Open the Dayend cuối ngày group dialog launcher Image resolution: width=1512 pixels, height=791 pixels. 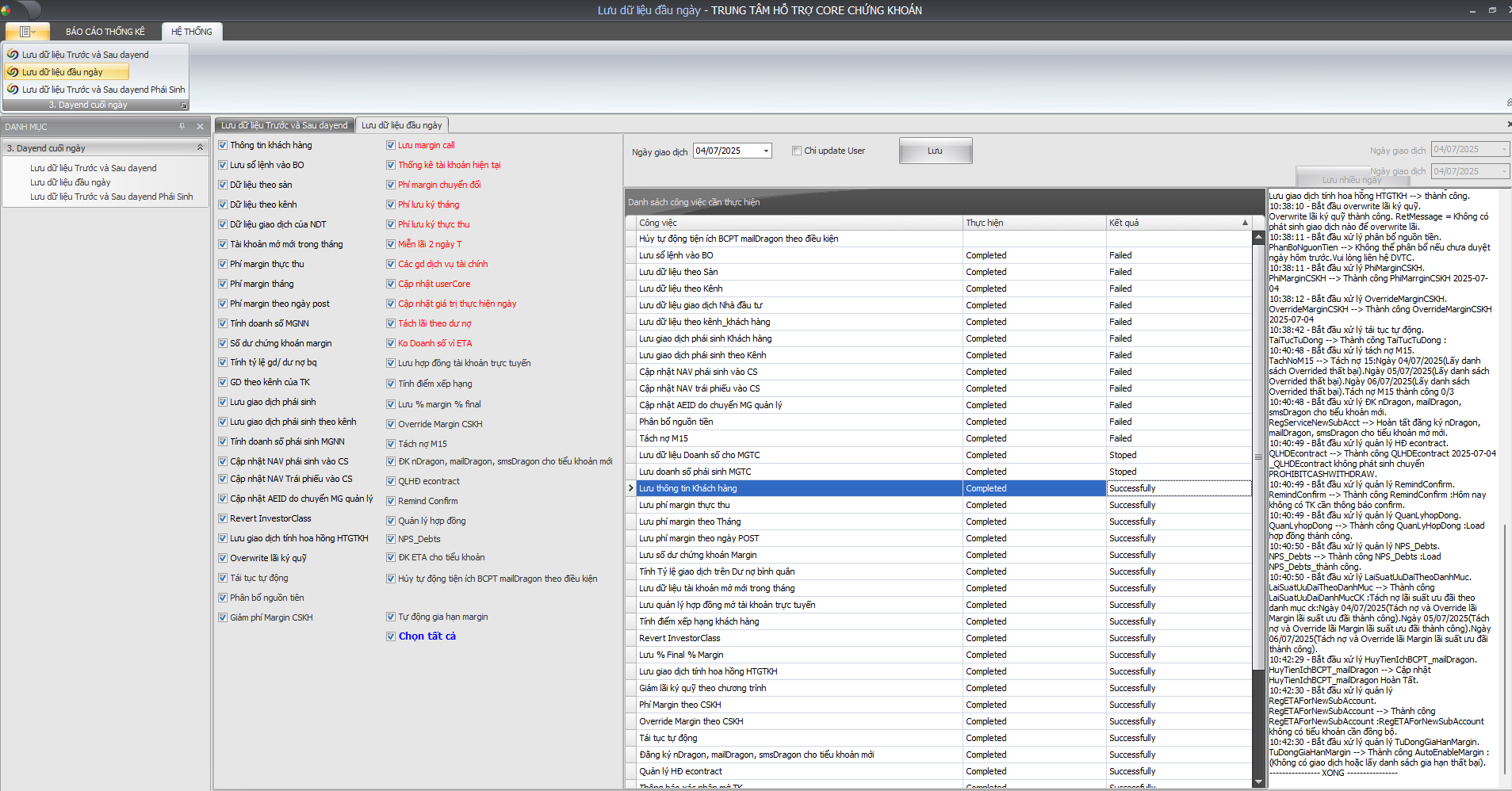click(183, 105)
